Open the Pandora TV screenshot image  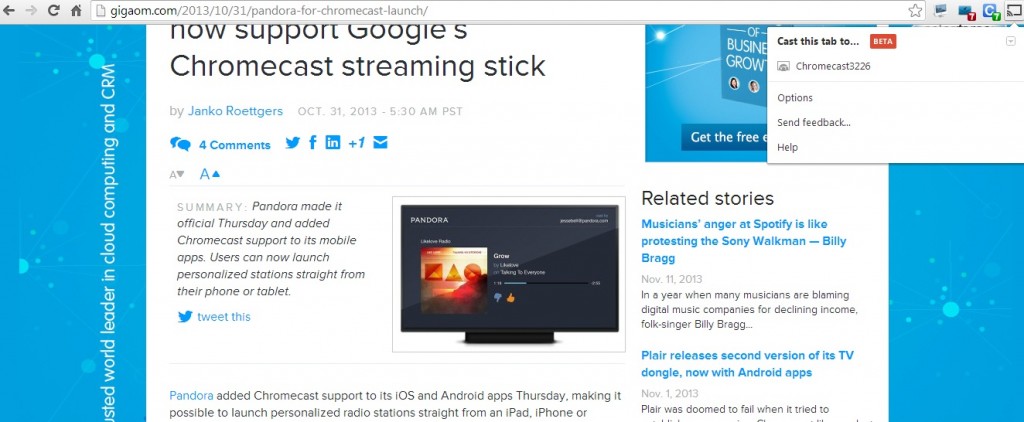(x=509, y=274)
